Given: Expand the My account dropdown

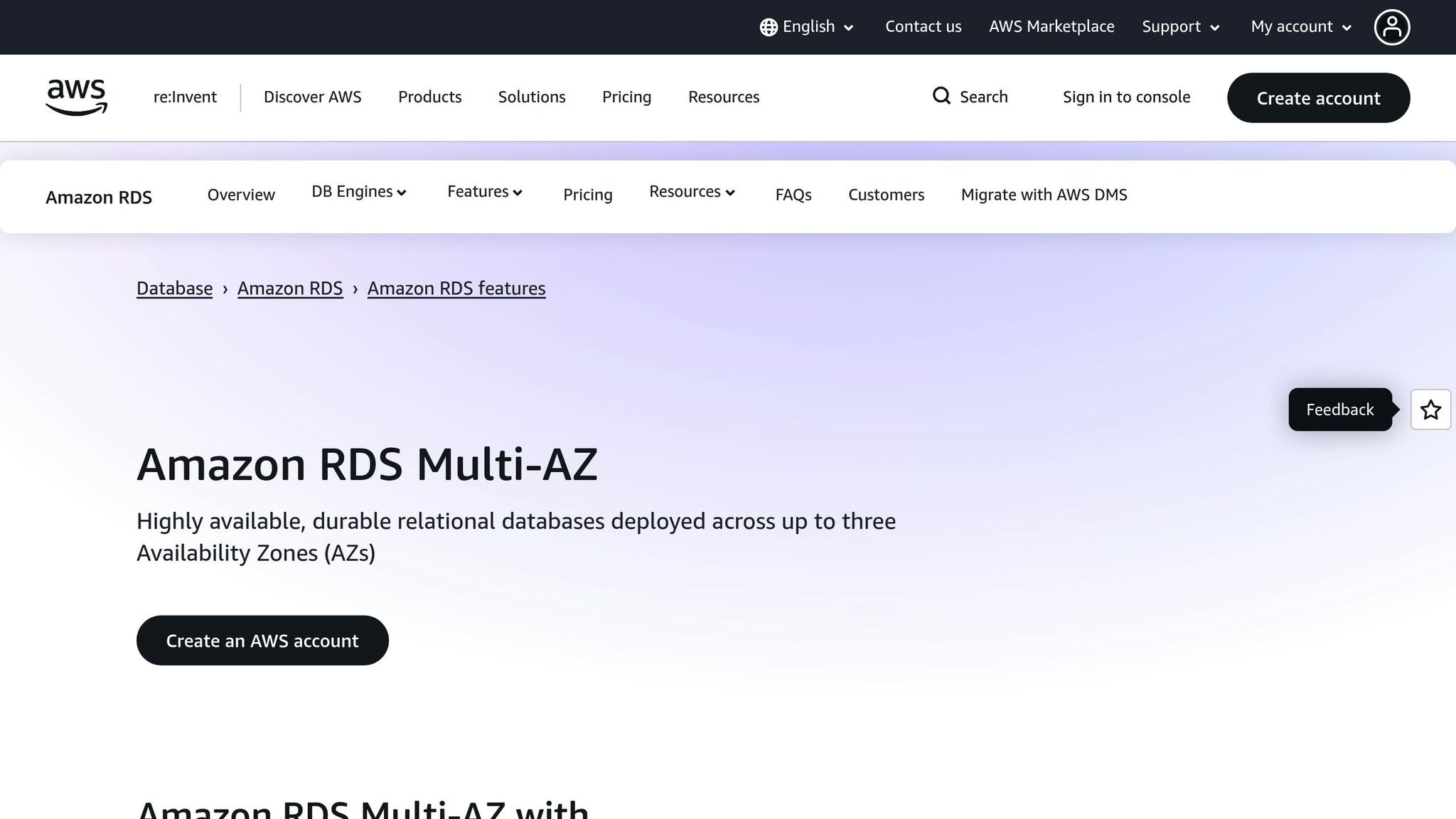Looking at the screenshot, I should pos(1301,27).
